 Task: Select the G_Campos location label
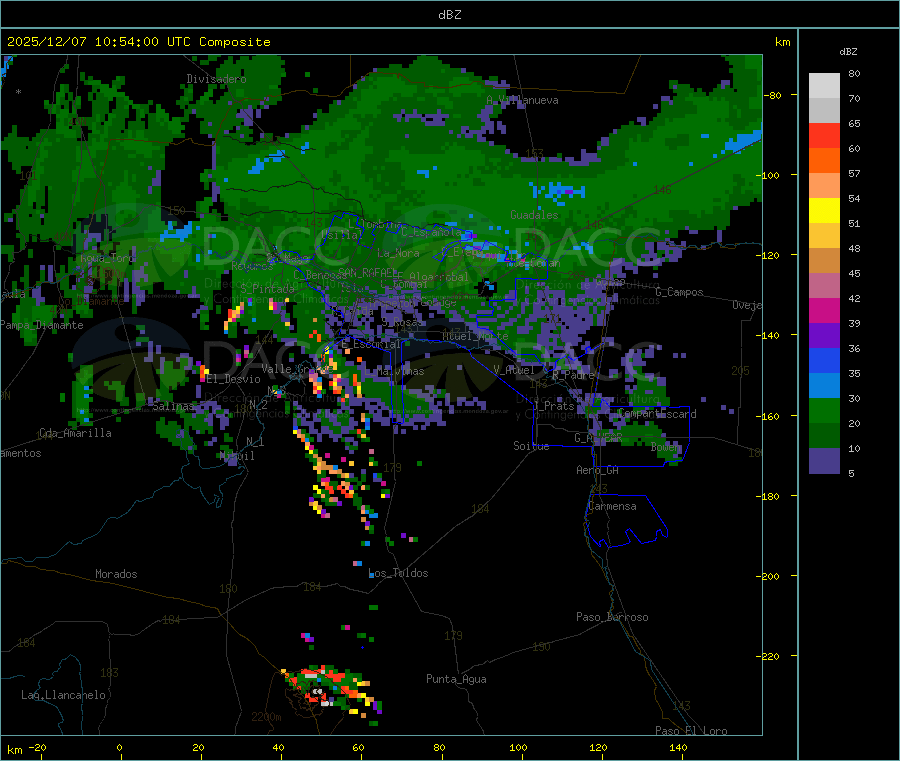point(680,292)
